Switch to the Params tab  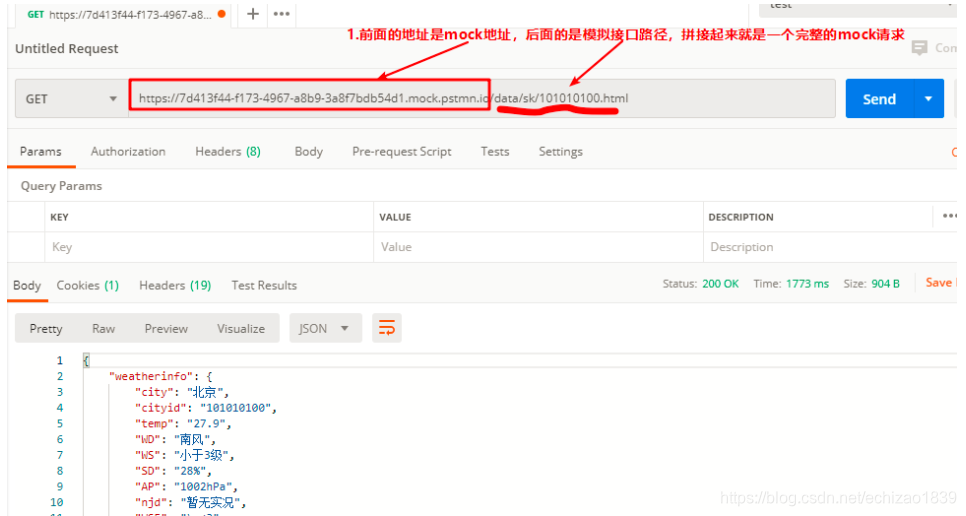tap(41, 151)
